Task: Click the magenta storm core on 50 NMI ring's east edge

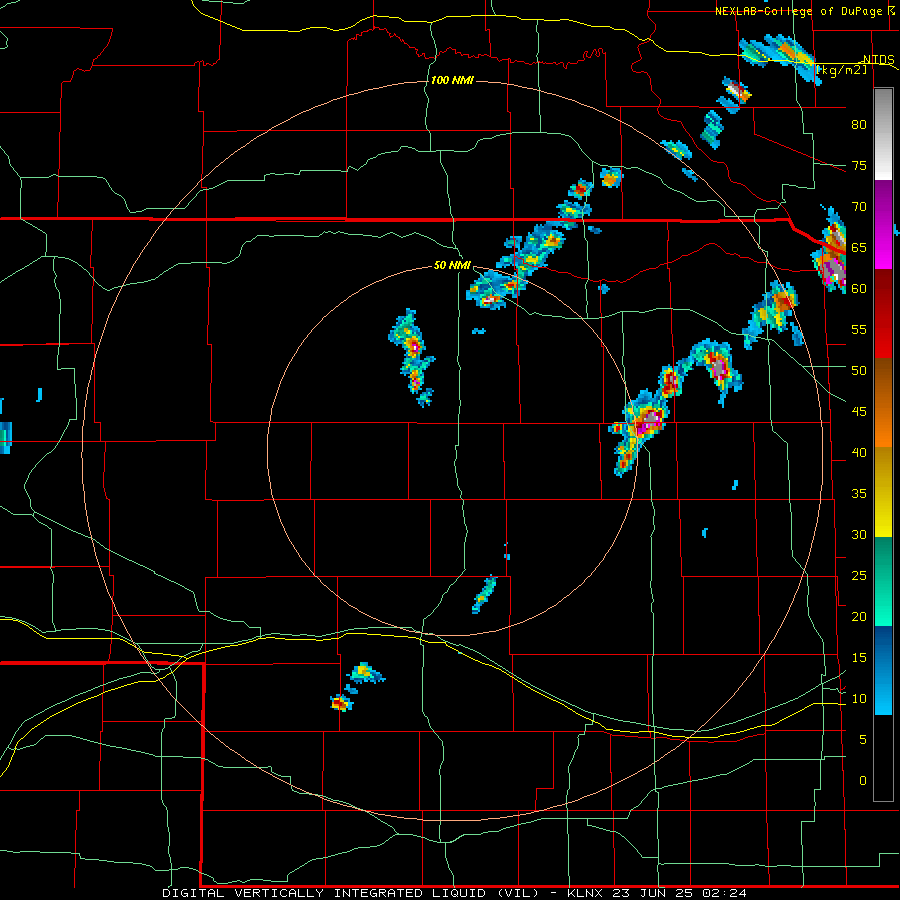Action: tap(647, 423)
